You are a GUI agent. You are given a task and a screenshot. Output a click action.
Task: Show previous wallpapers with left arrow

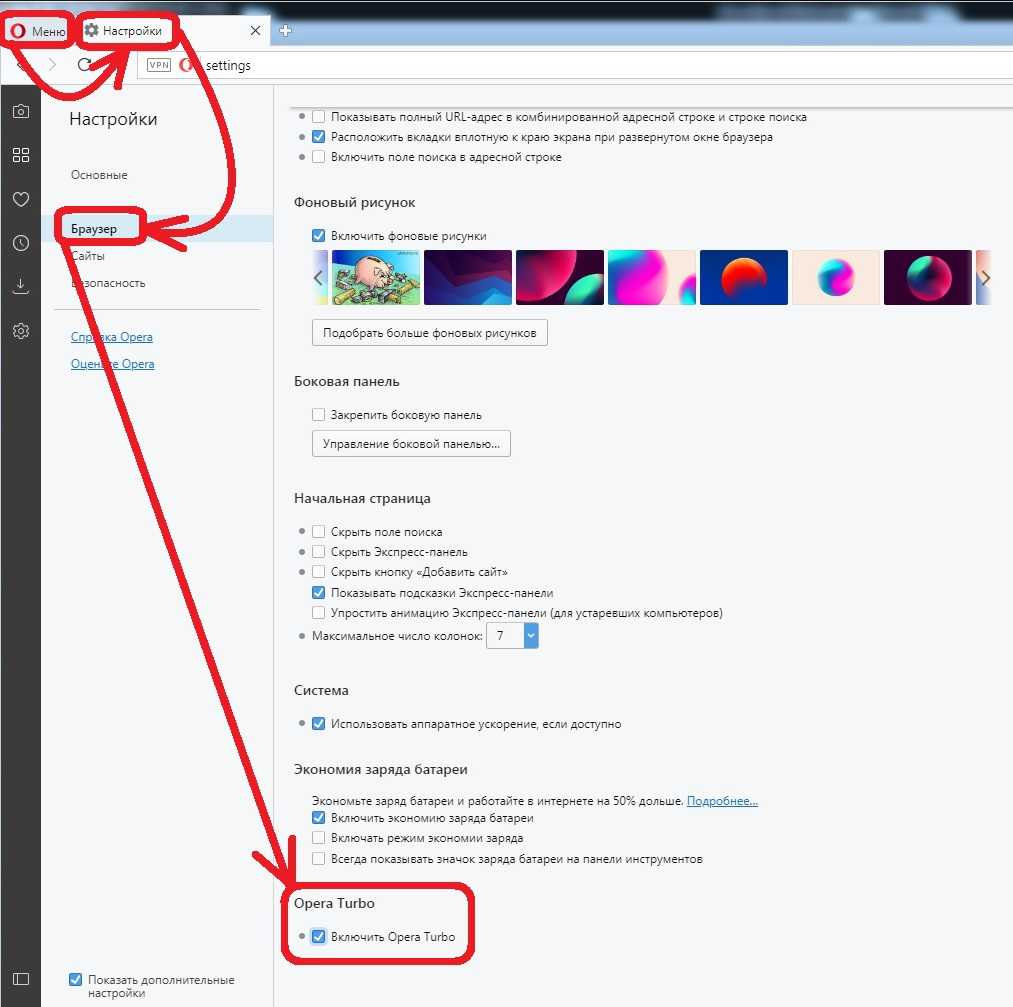[x=318, y=278]
